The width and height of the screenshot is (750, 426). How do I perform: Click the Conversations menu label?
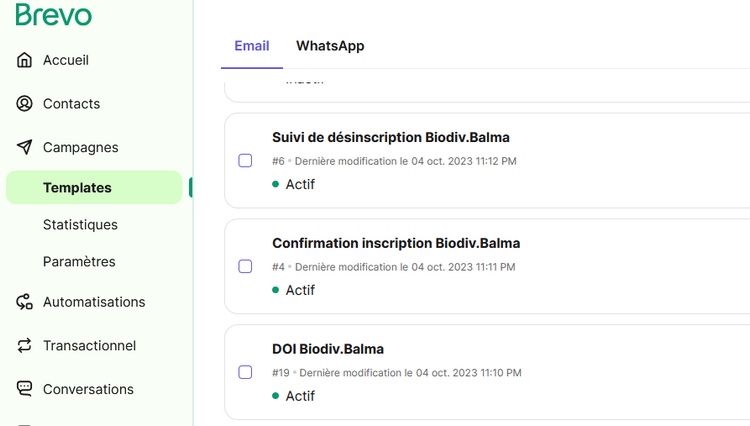88,389
